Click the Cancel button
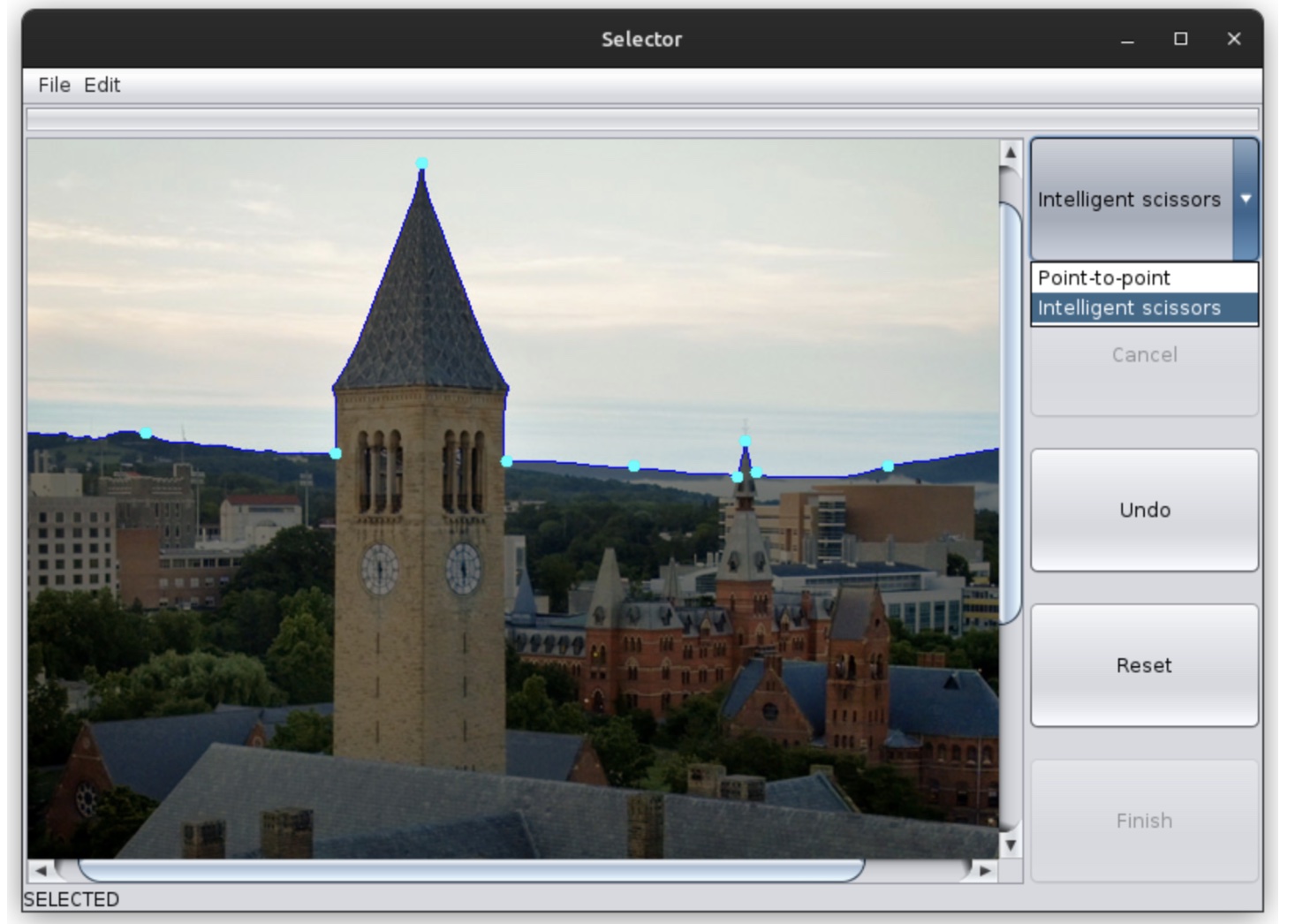The height and width of the screenshot is (924, 1295). 1143,353
